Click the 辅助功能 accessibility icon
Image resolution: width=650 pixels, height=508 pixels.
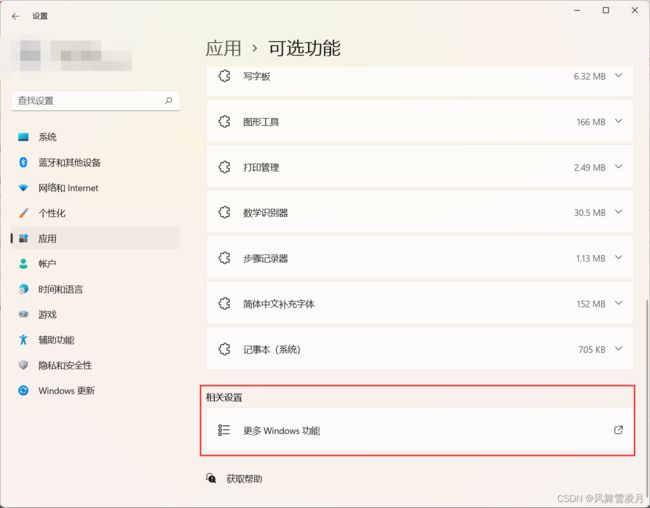pos(23,340)
